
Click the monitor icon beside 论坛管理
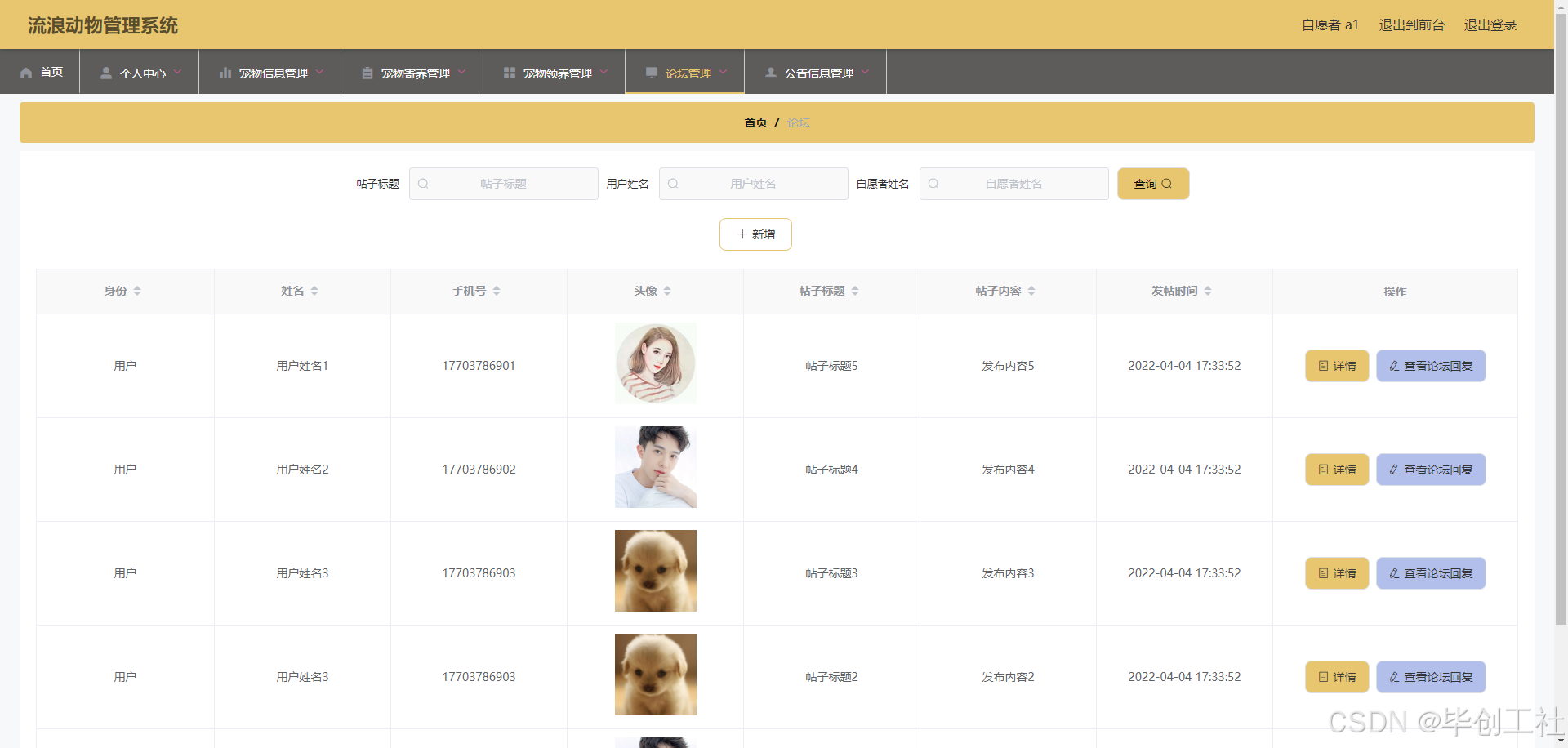(652, 73)
